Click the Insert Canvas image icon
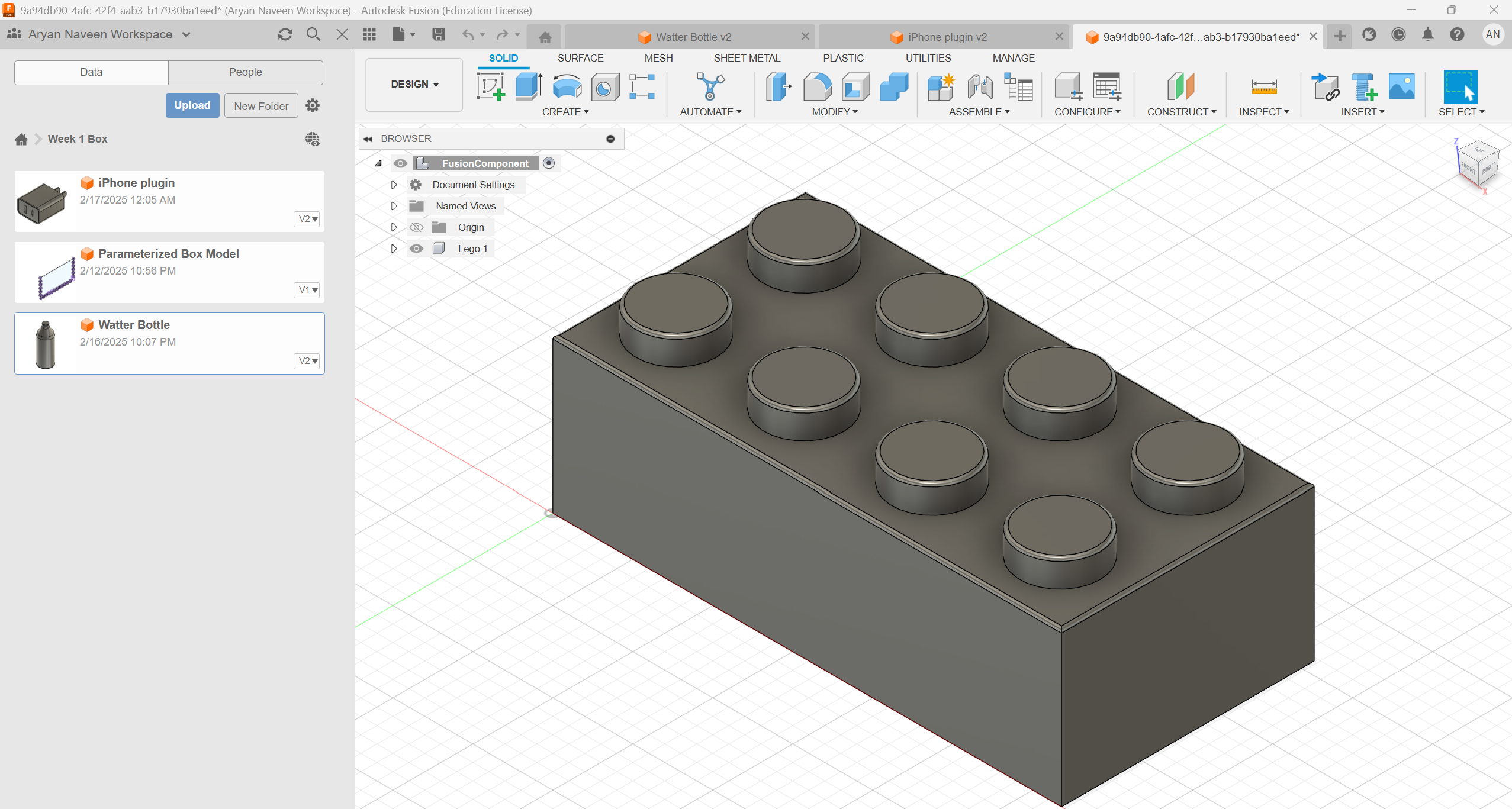This screenshot has width=1512, height=809. coord(1401,87)
